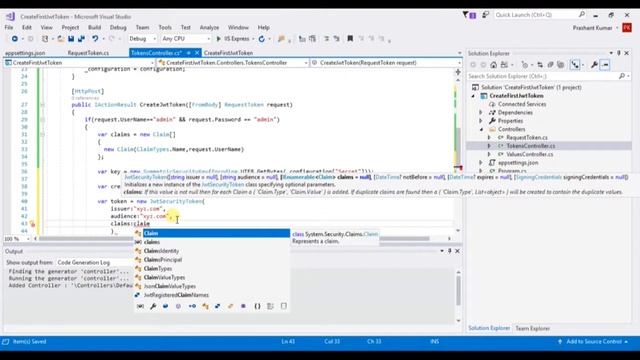Image resolution: width=640 pixels, height=360 pixels.
Task: Open Properties wrench icon in Solution Explorer
Action: tap(594, 65)
